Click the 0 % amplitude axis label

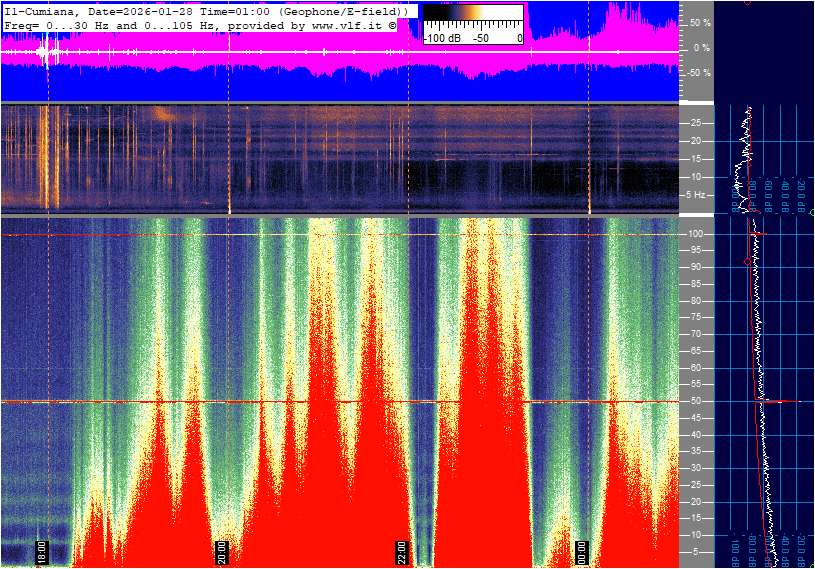point(700,47)
